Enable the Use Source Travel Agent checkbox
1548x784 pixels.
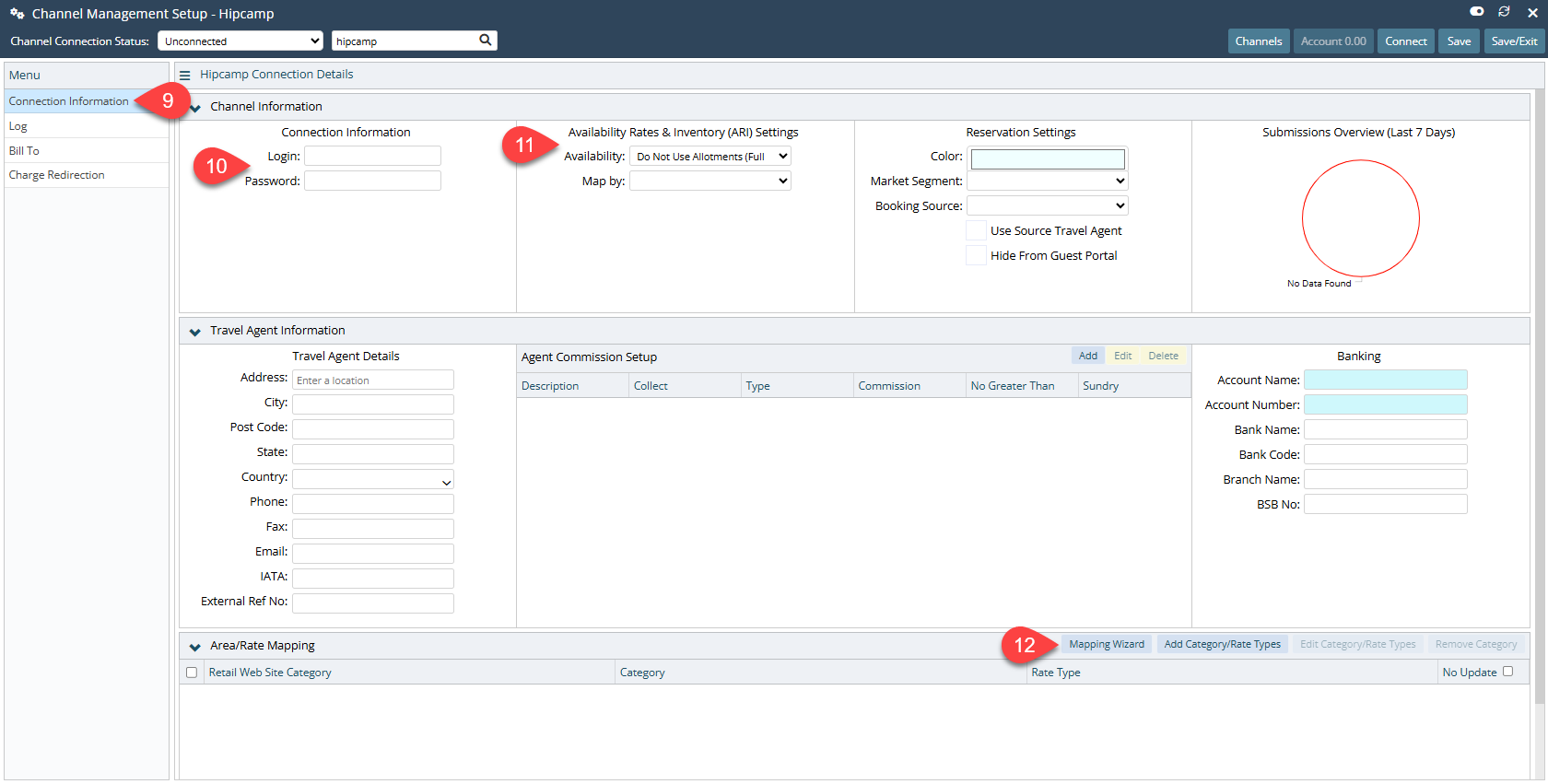pyautogui.click(x=976, y=230)
